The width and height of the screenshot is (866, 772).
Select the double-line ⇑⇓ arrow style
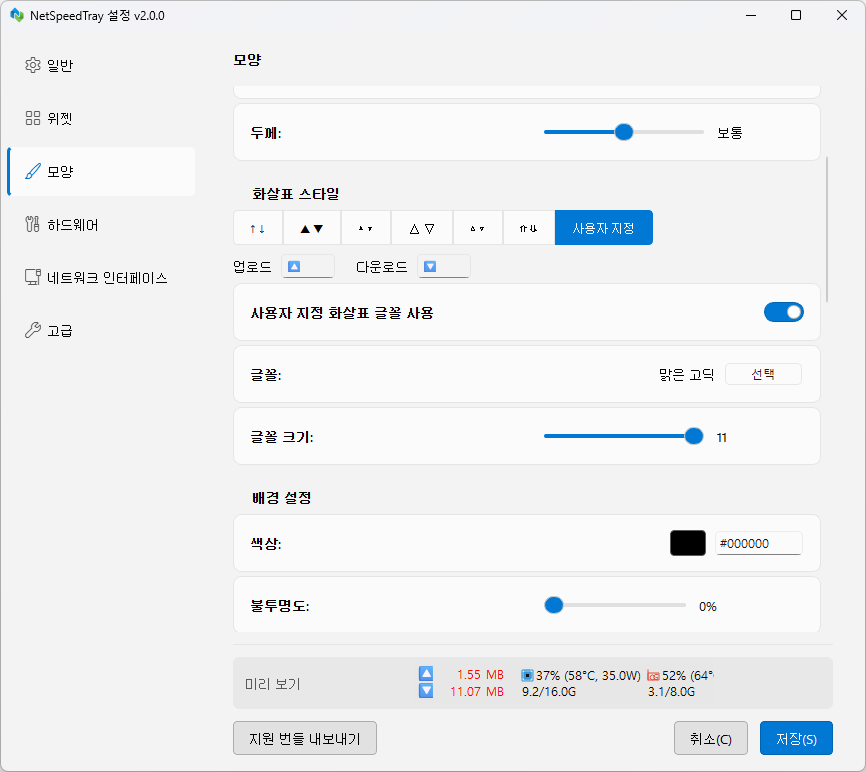tap(529, 228)
